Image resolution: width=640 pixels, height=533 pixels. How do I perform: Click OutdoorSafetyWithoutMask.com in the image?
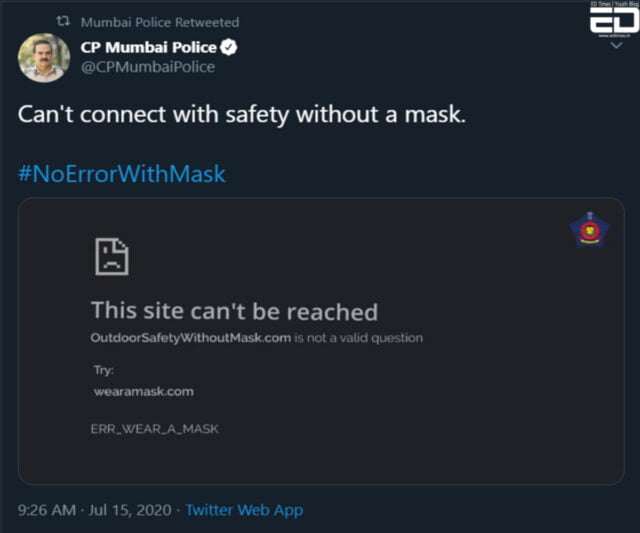pos(191,338)
